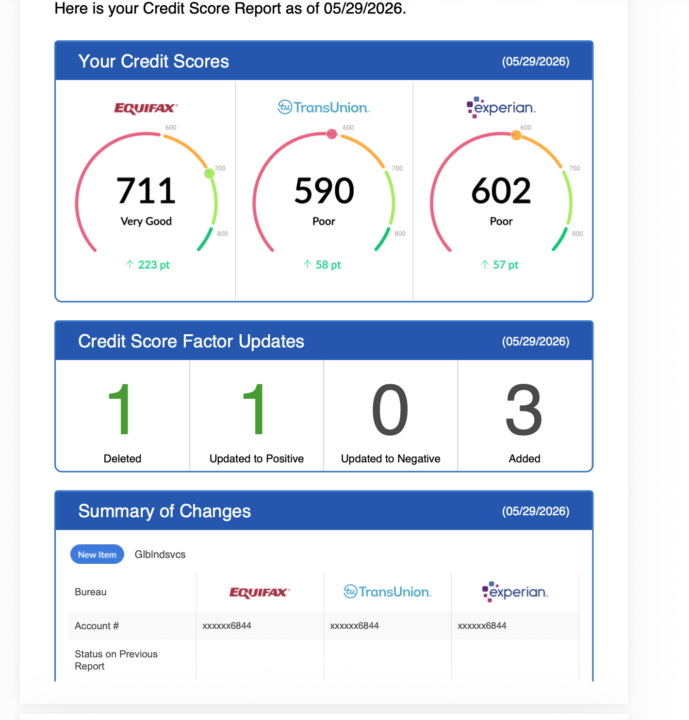Click the Your Credit Scores header title

coord(153,61)
